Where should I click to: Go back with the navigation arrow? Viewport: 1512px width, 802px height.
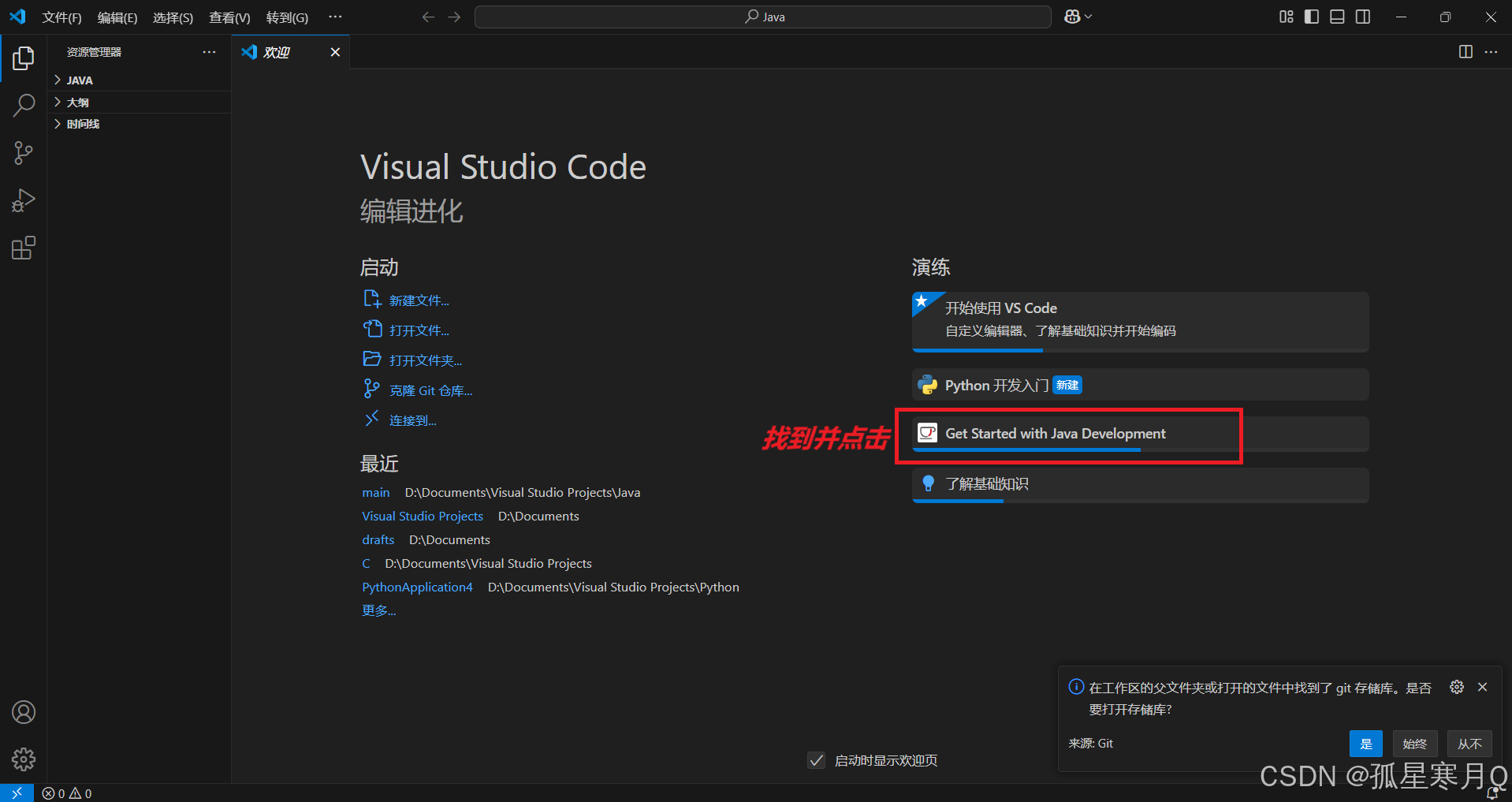[428, 17]
